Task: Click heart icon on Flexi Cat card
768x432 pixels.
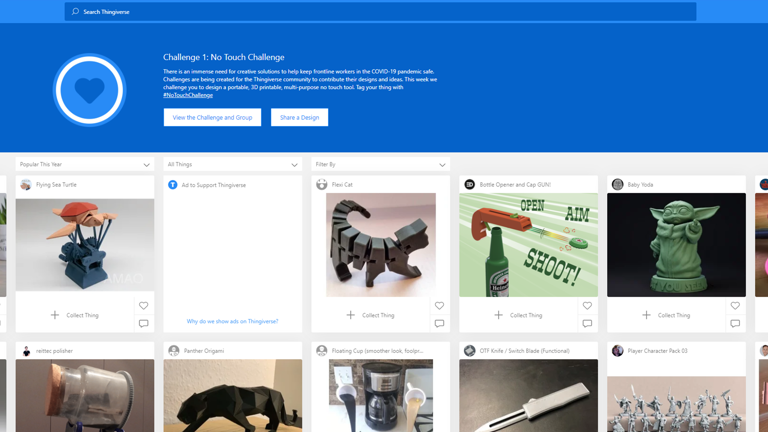Action: 439,306
